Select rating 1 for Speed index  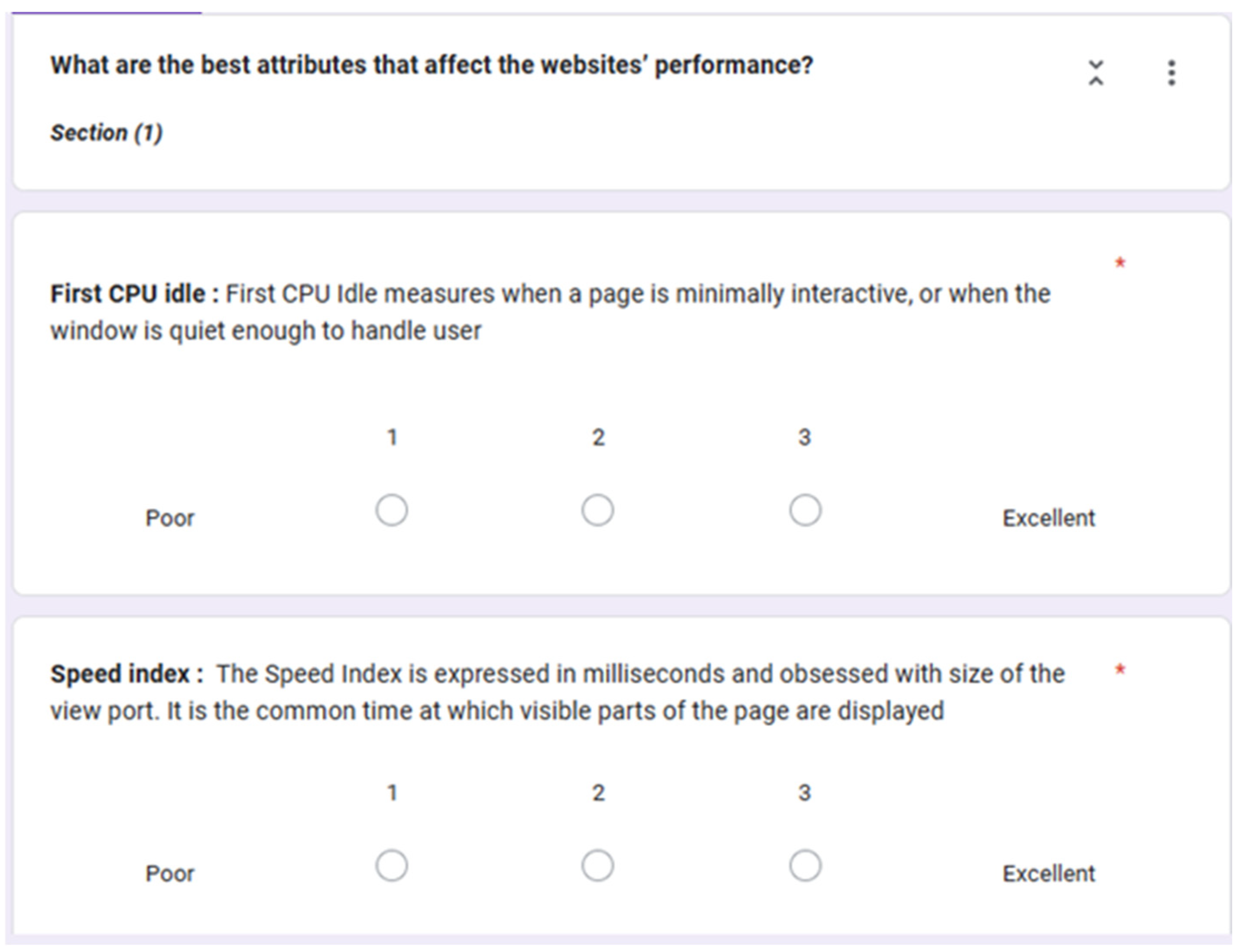point(391,865)
